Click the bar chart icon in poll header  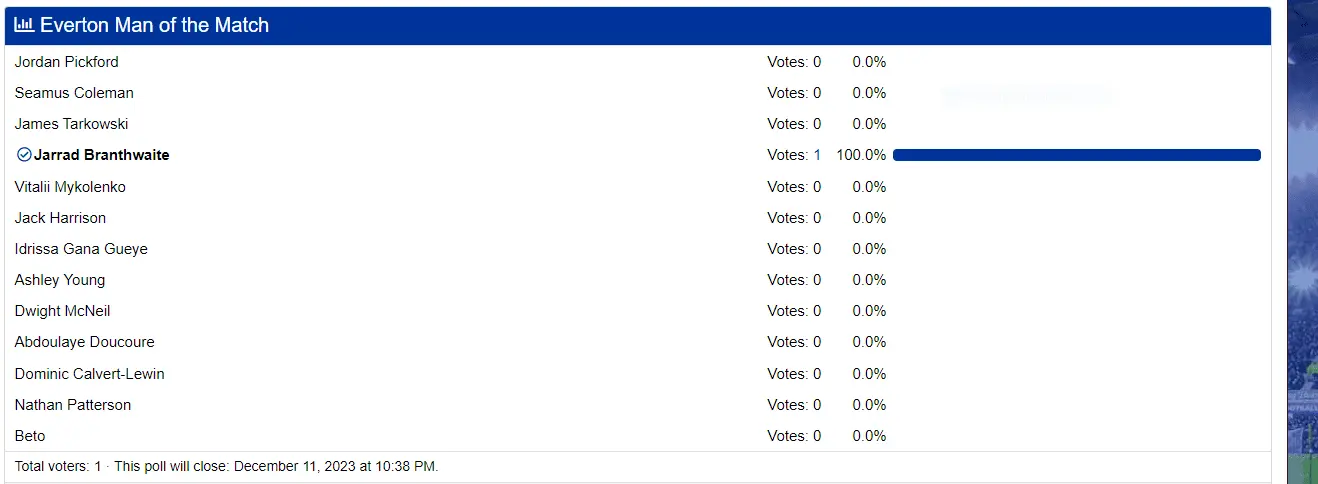pos(24,26)
